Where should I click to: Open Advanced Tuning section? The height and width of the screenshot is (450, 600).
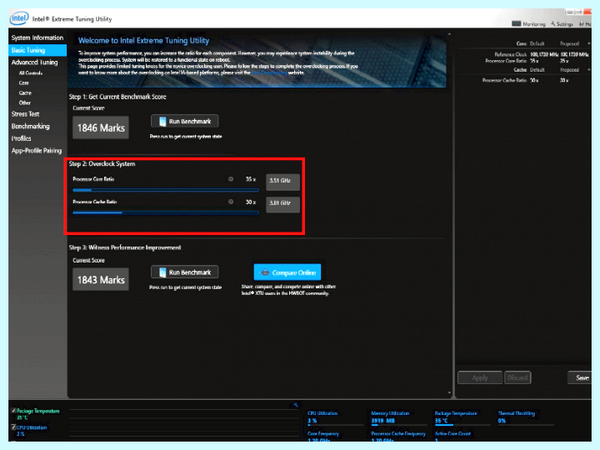tap(34, 62)
